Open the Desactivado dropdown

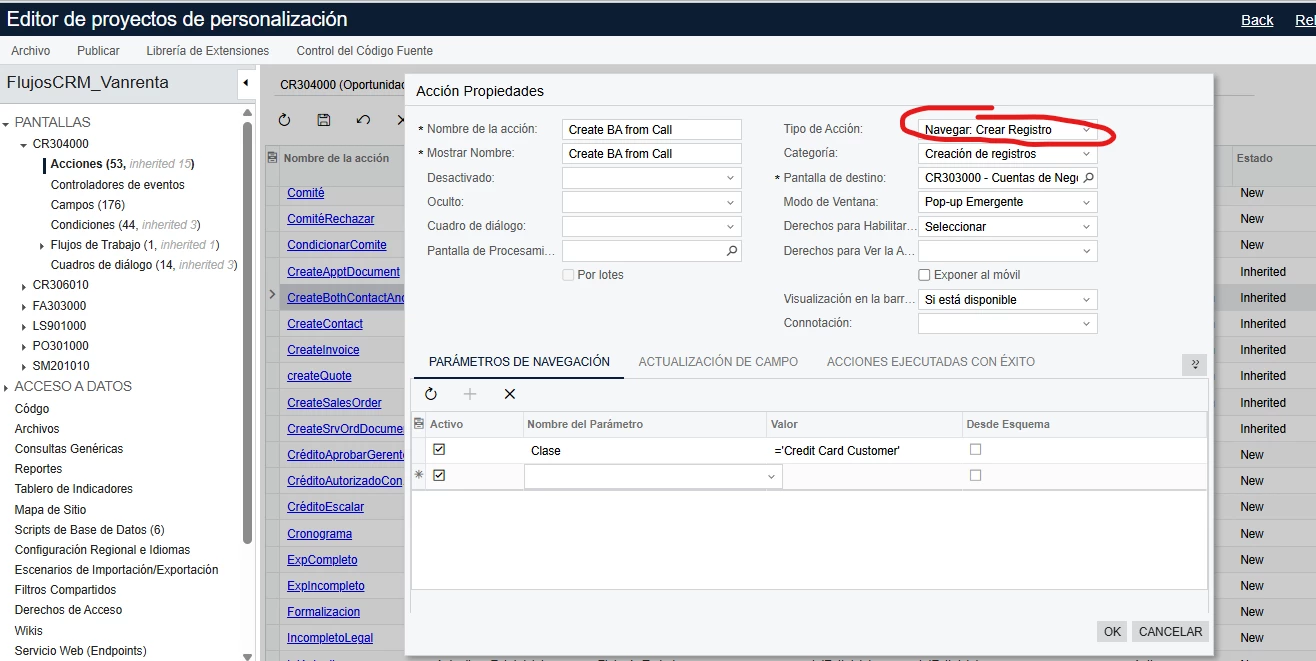tap(731, 178)
